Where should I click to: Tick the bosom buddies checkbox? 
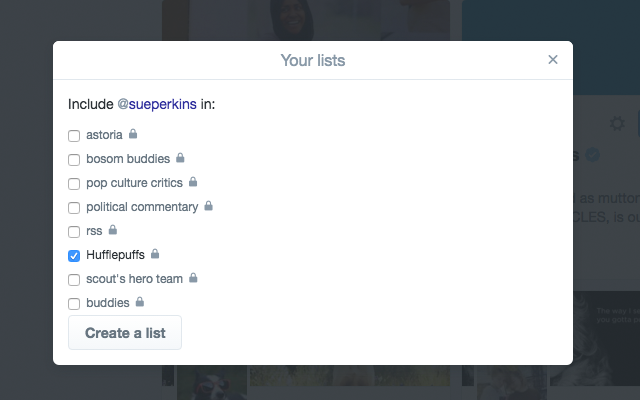(x=74, y=160)
